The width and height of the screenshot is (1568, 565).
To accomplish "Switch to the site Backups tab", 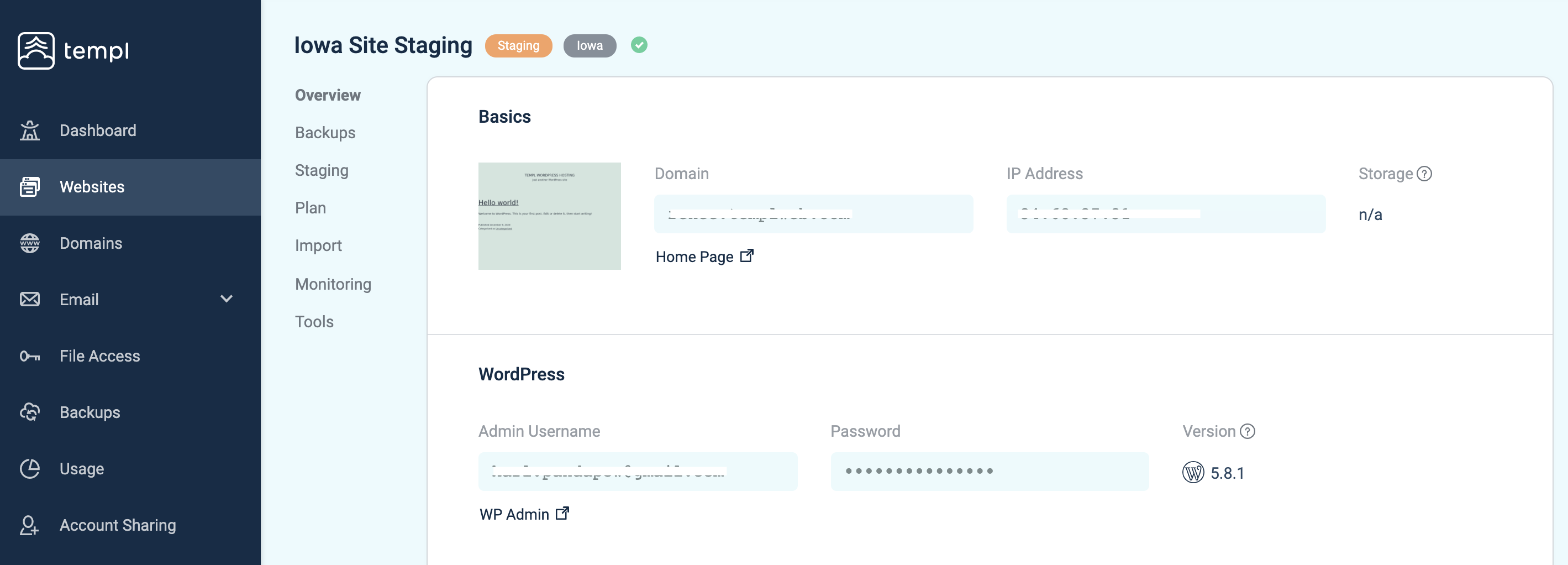I will [x=325, y=133].
